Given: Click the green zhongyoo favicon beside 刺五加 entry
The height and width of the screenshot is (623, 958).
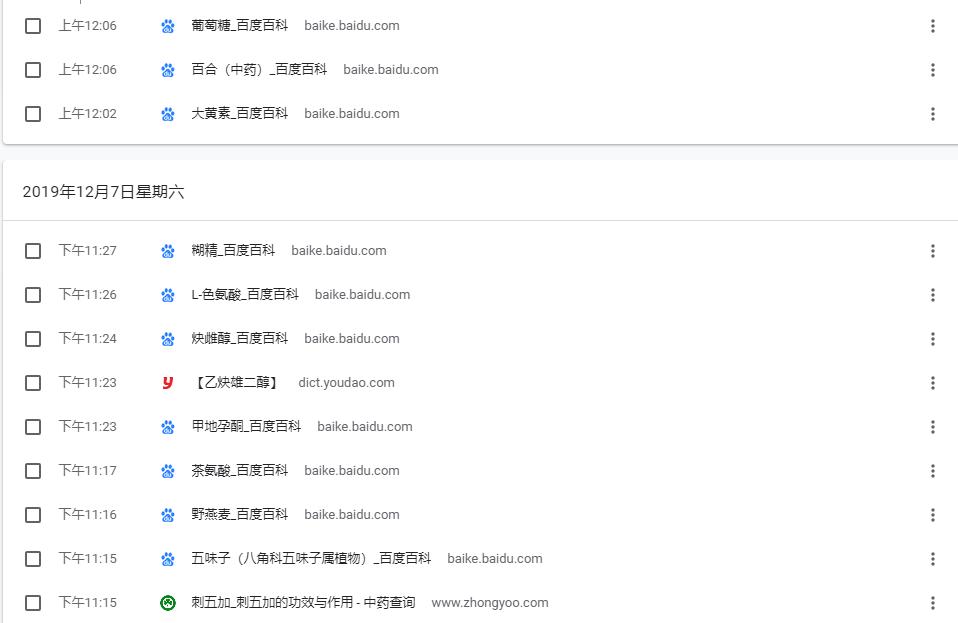Looking at the screenshot, I should (167, 602).
